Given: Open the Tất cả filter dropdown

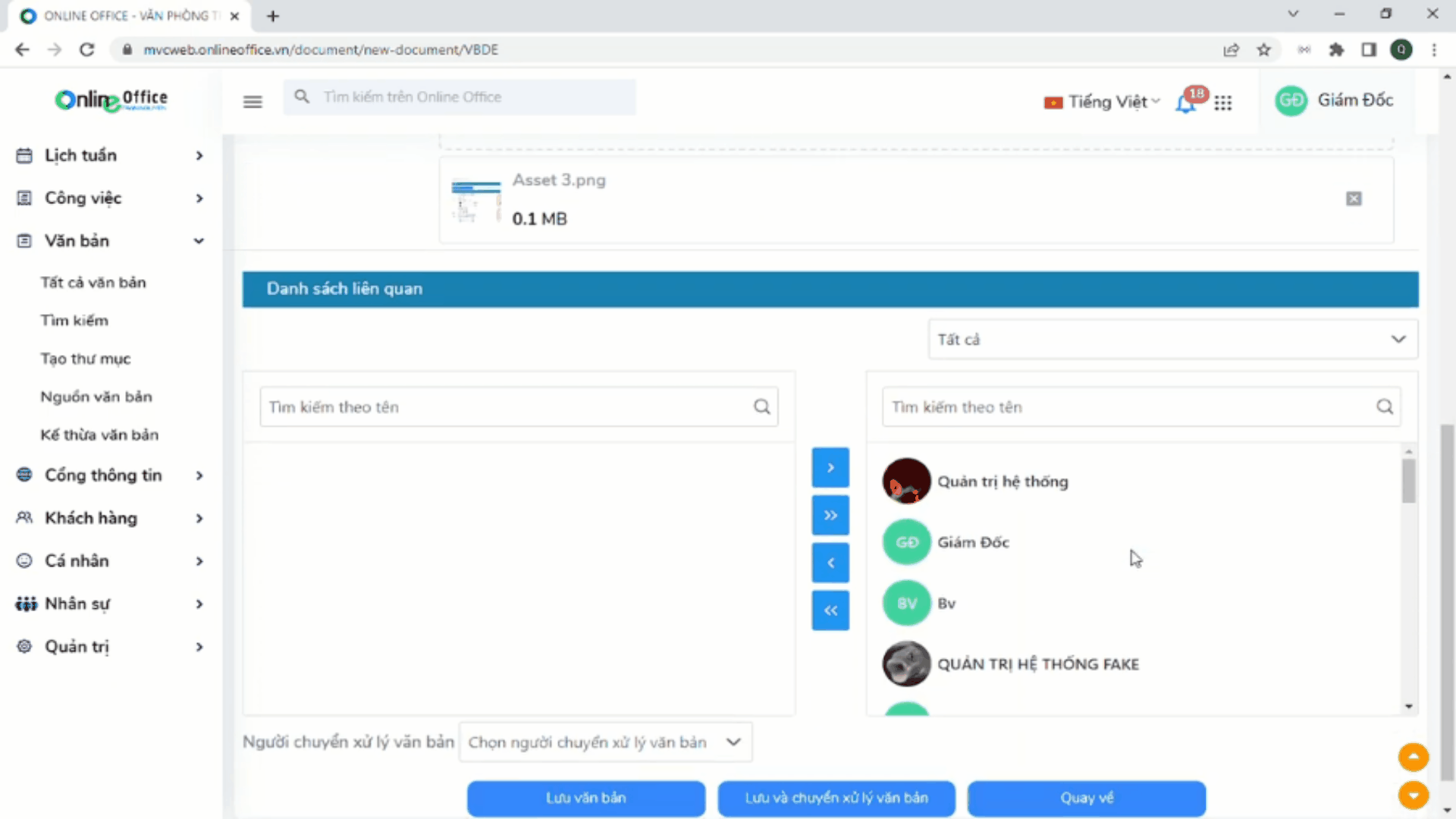Looking at the screenshot, I should coord(1172,339).
